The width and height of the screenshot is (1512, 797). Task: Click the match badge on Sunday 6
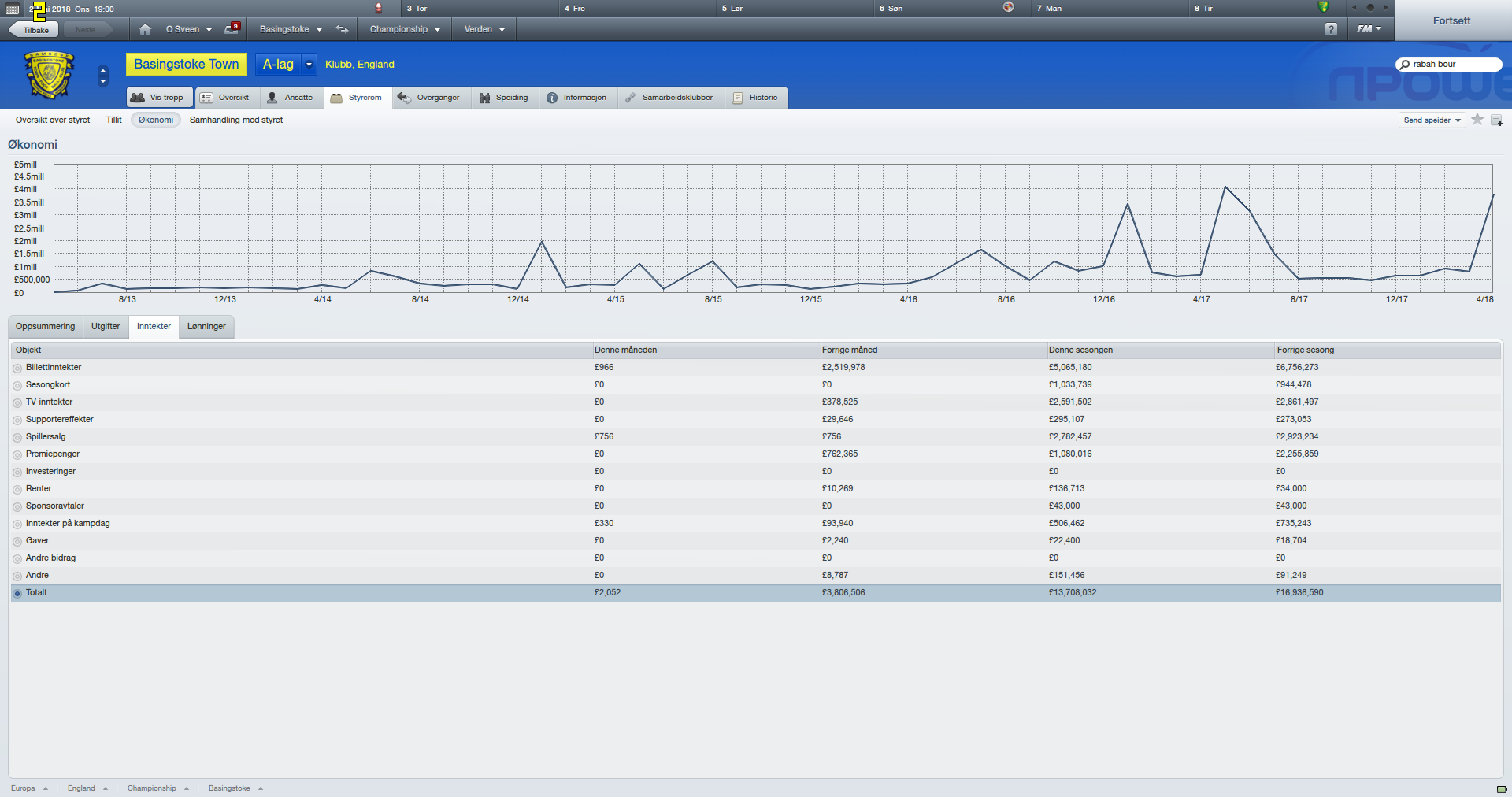click(1008, 7)
